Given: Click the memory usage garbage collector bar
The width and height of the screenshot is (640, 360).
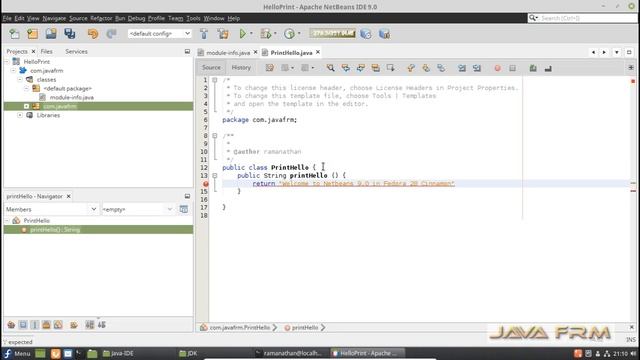Looking at the screenshot, I should (x=332, y=33).
